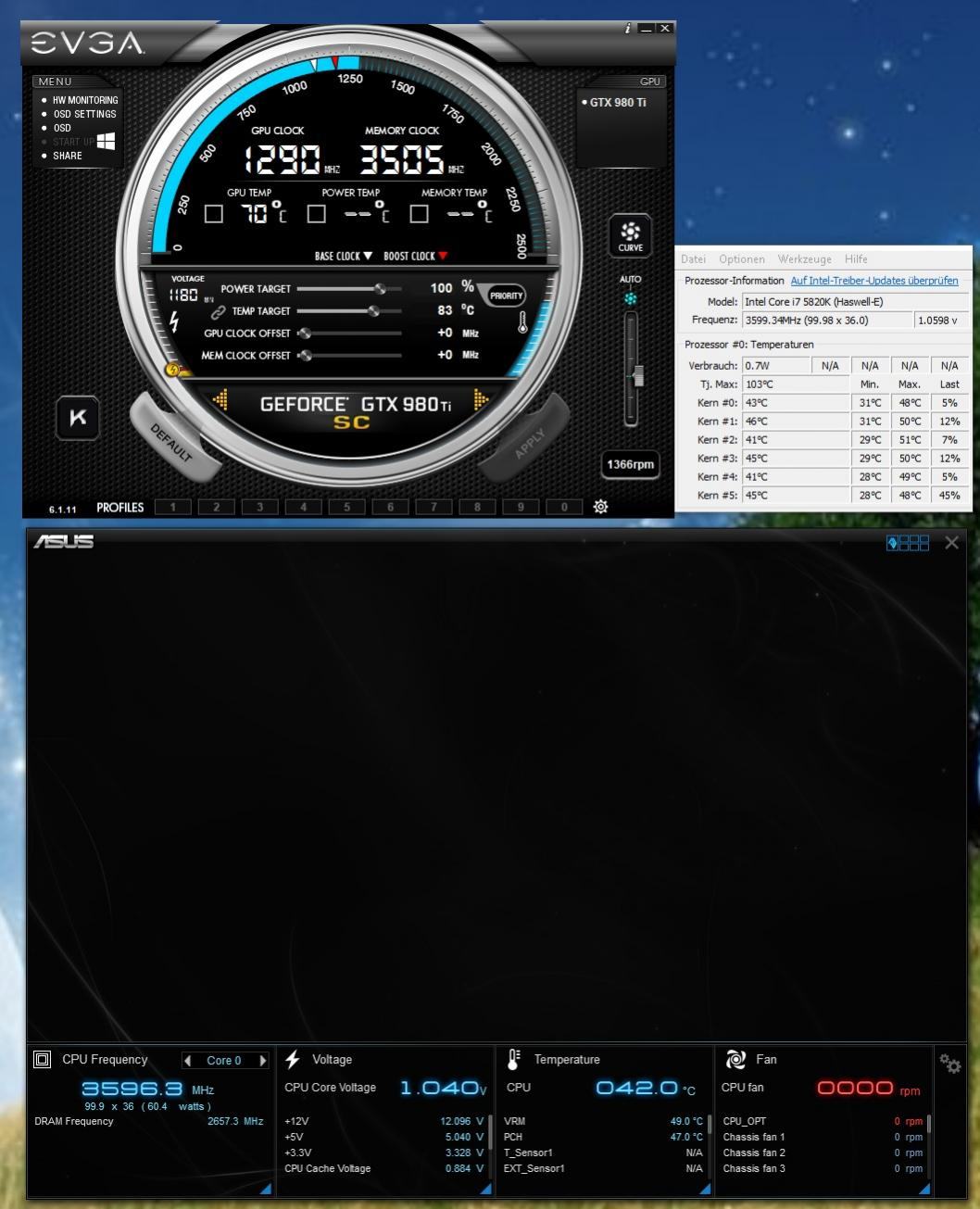Click the Temperature thermometer icon in ASUS panel
This screenshot has height=1209, width=980.
tap(514, 1059)
